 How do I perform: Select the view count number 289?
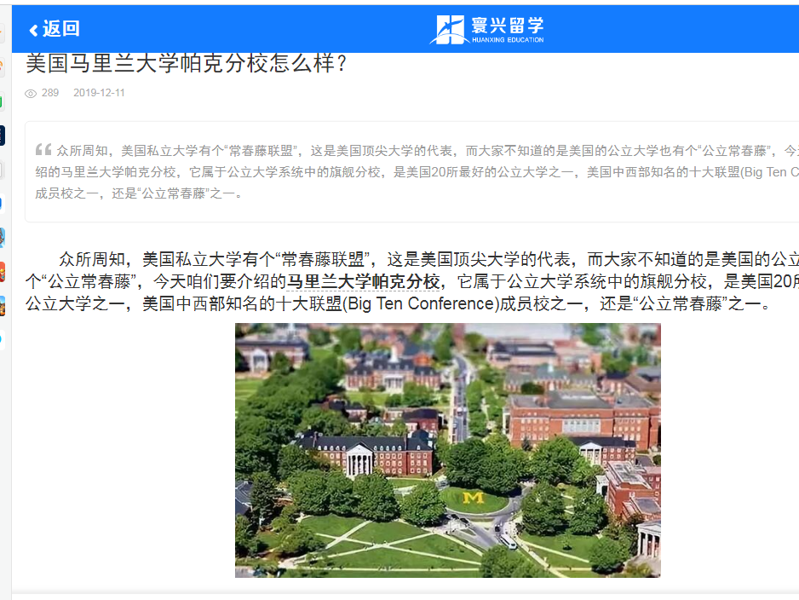[x=50, y=93]
